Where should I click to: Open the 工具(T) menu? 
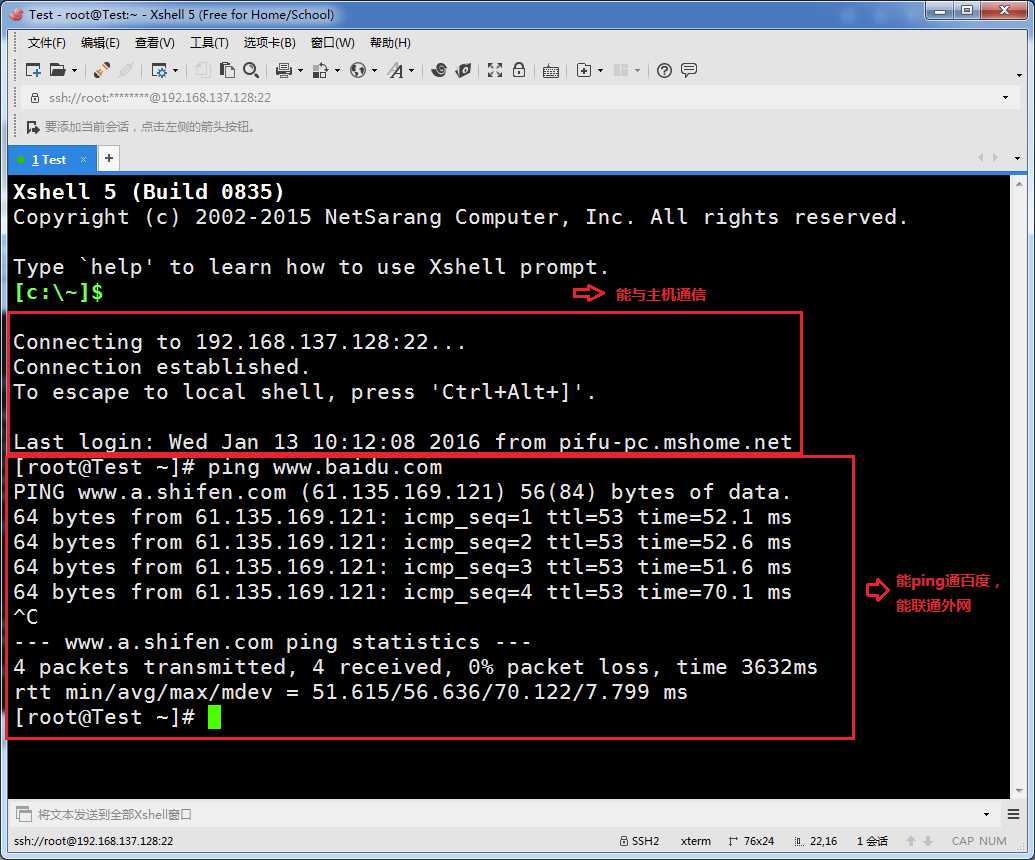(209, 43)
